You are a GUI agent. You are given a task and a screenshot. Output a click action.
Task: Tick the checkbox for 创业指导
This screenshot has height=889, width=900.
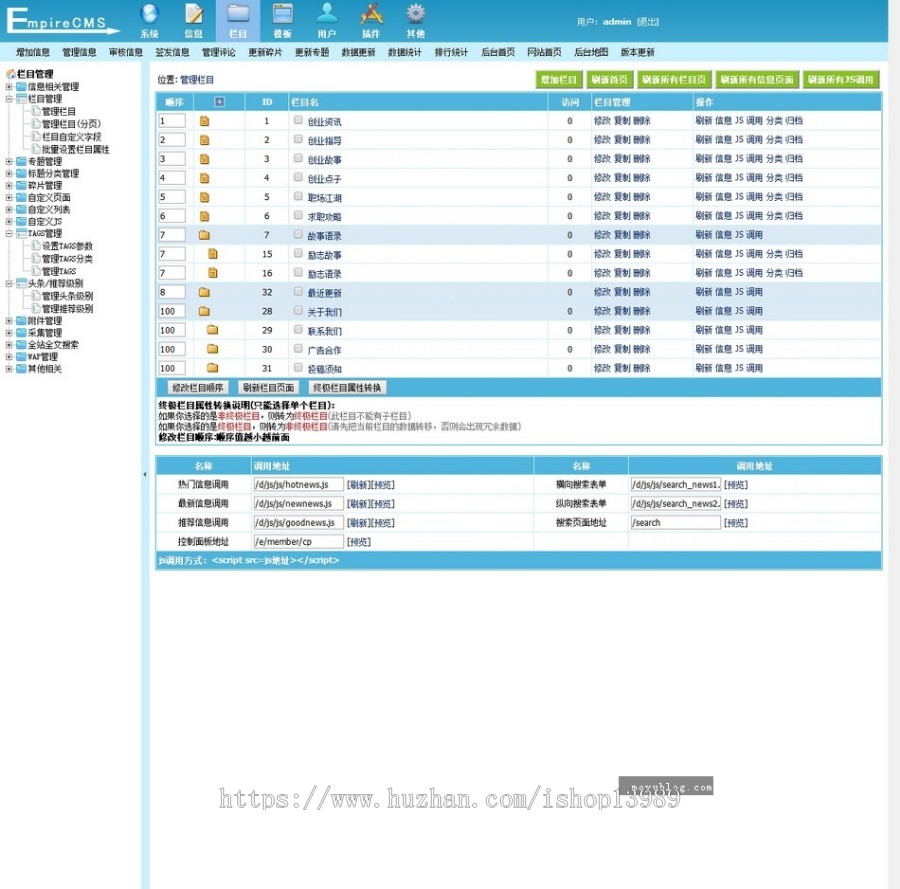(x=298, y=139)
